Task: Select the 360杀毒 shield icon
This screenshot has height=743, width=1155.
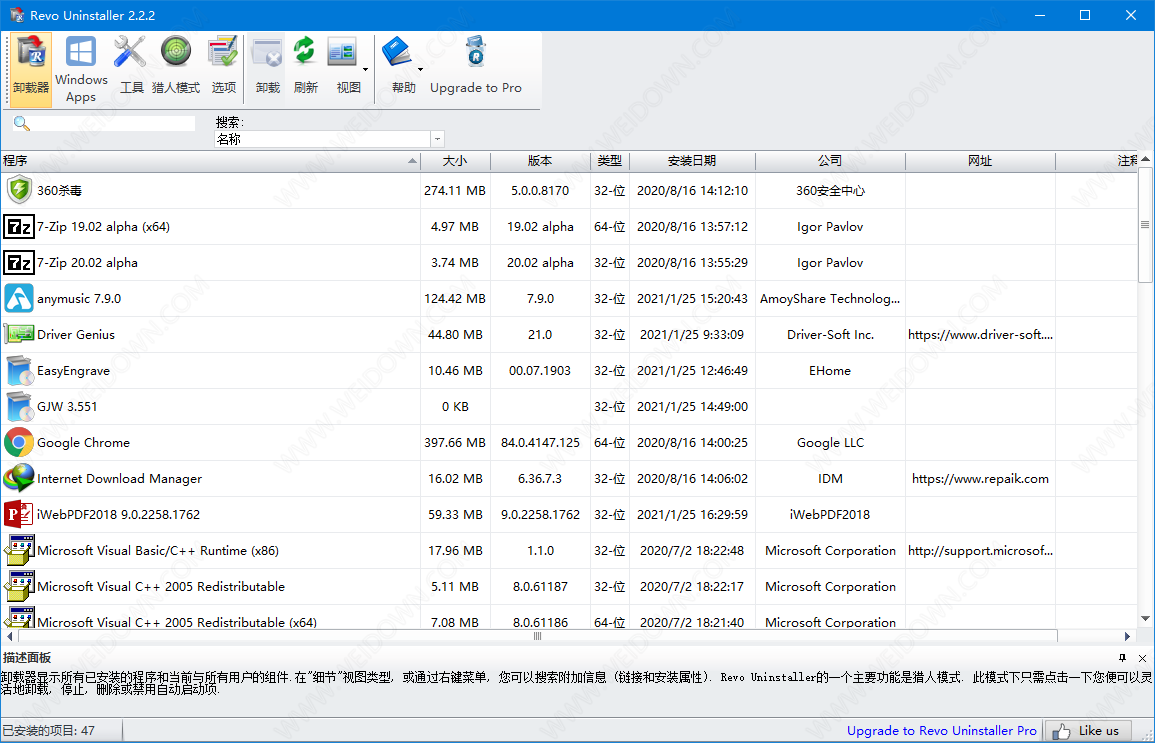Action: [19, 190]
